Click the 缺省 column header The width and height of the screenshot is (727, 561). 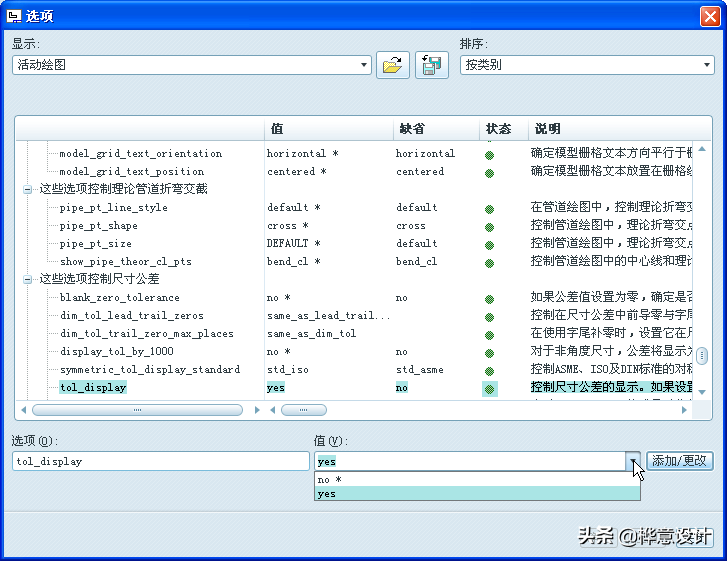coord(436,128)
